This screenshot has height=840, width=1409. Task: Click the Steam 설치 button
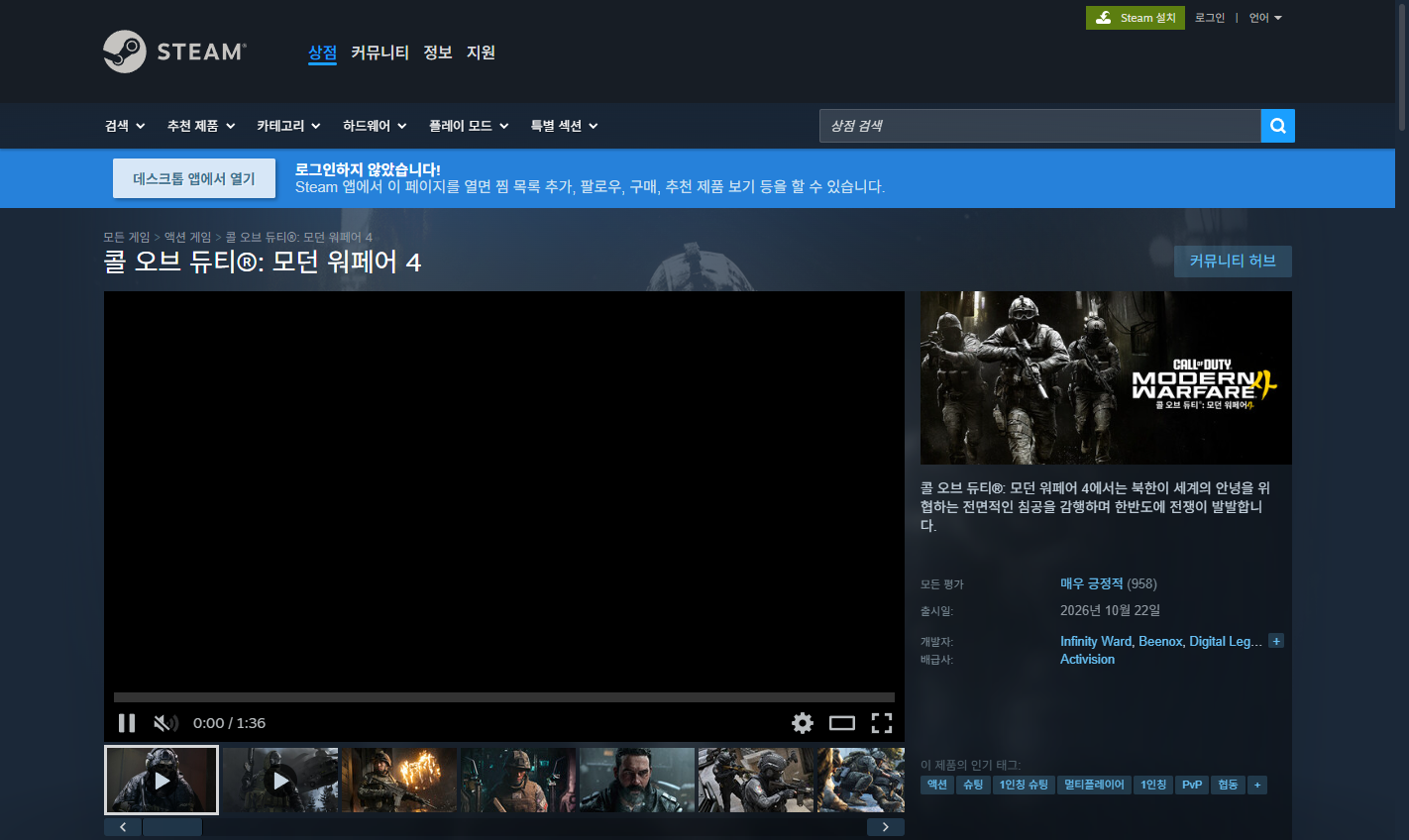[1136, 18]
